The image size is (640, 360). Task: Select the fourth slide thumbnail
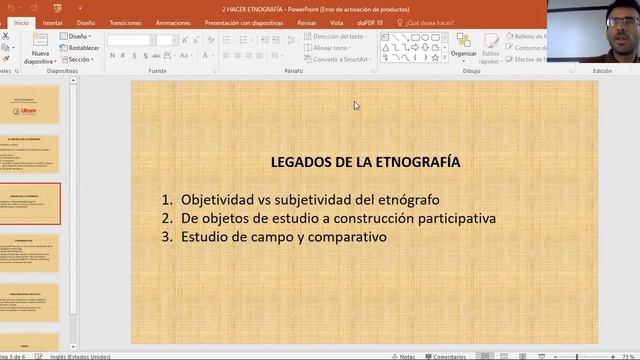29,253
